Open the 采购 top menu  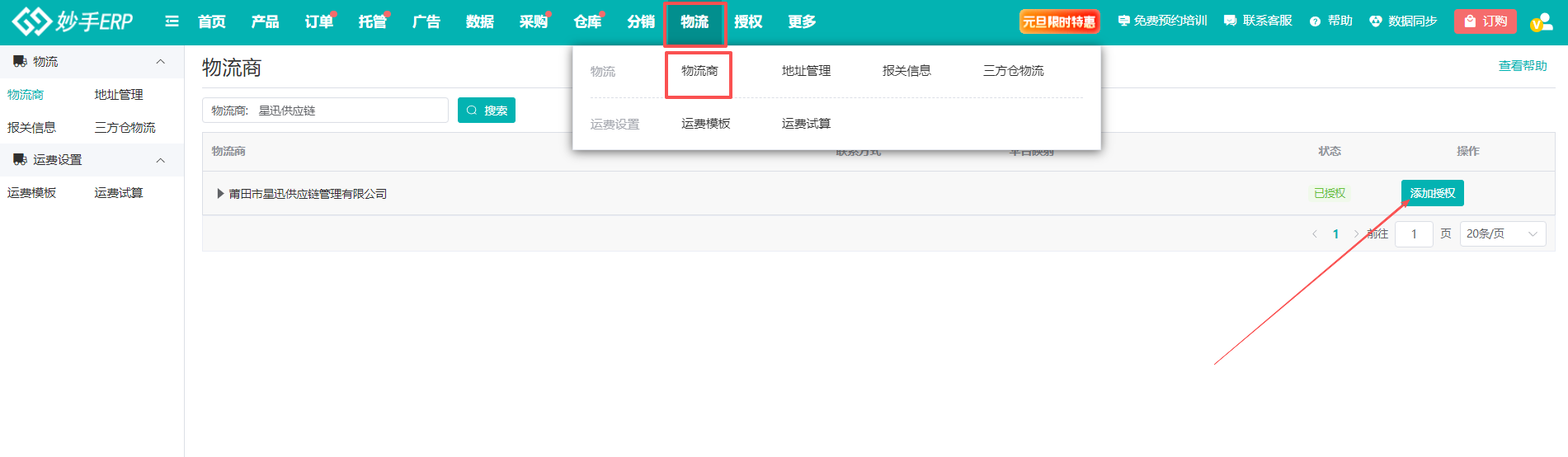pyautogui.click(x=534, y=21)
